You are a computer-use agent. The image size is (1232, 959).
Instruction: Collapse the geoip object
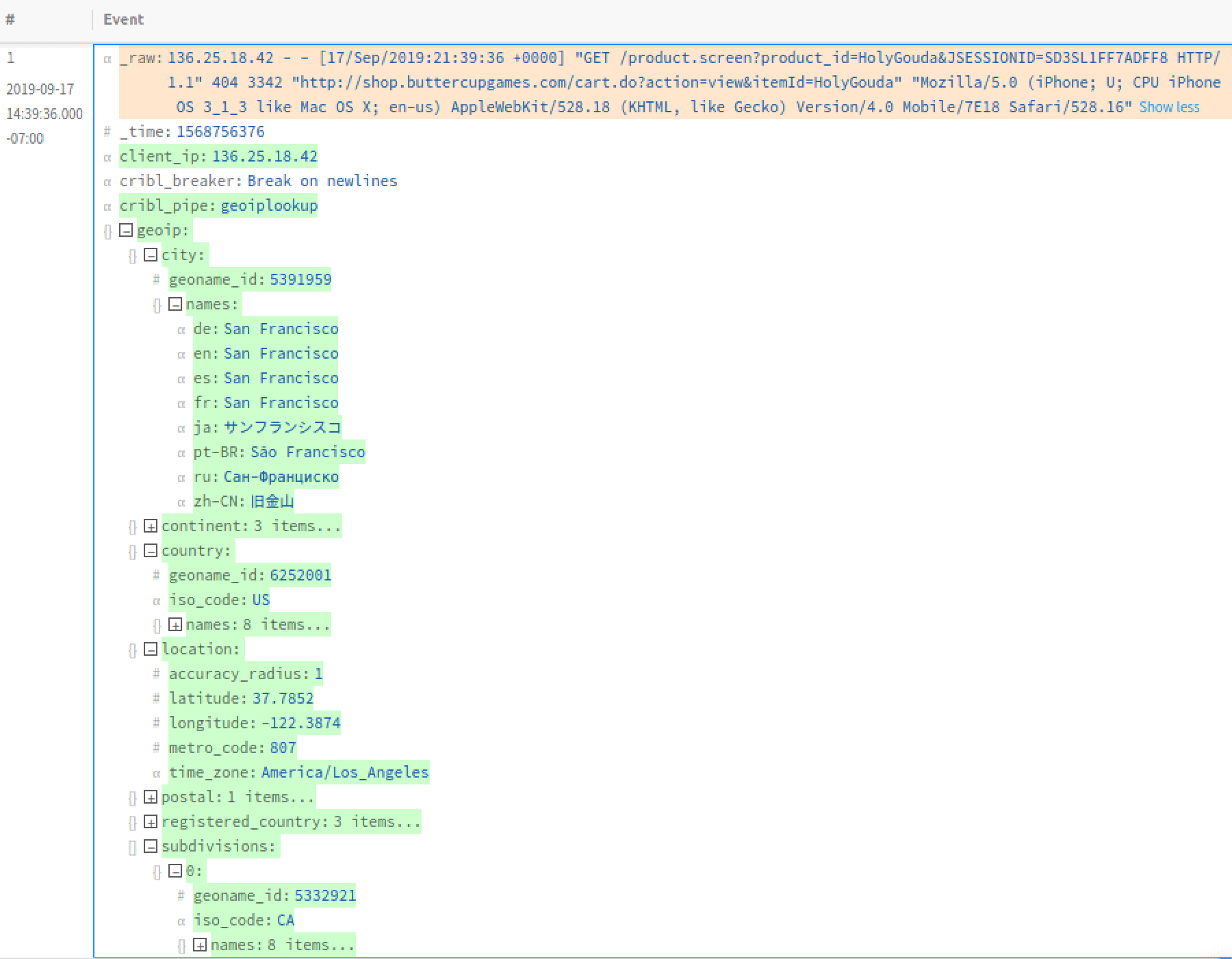pyautogui.click(x=125, y=230)
